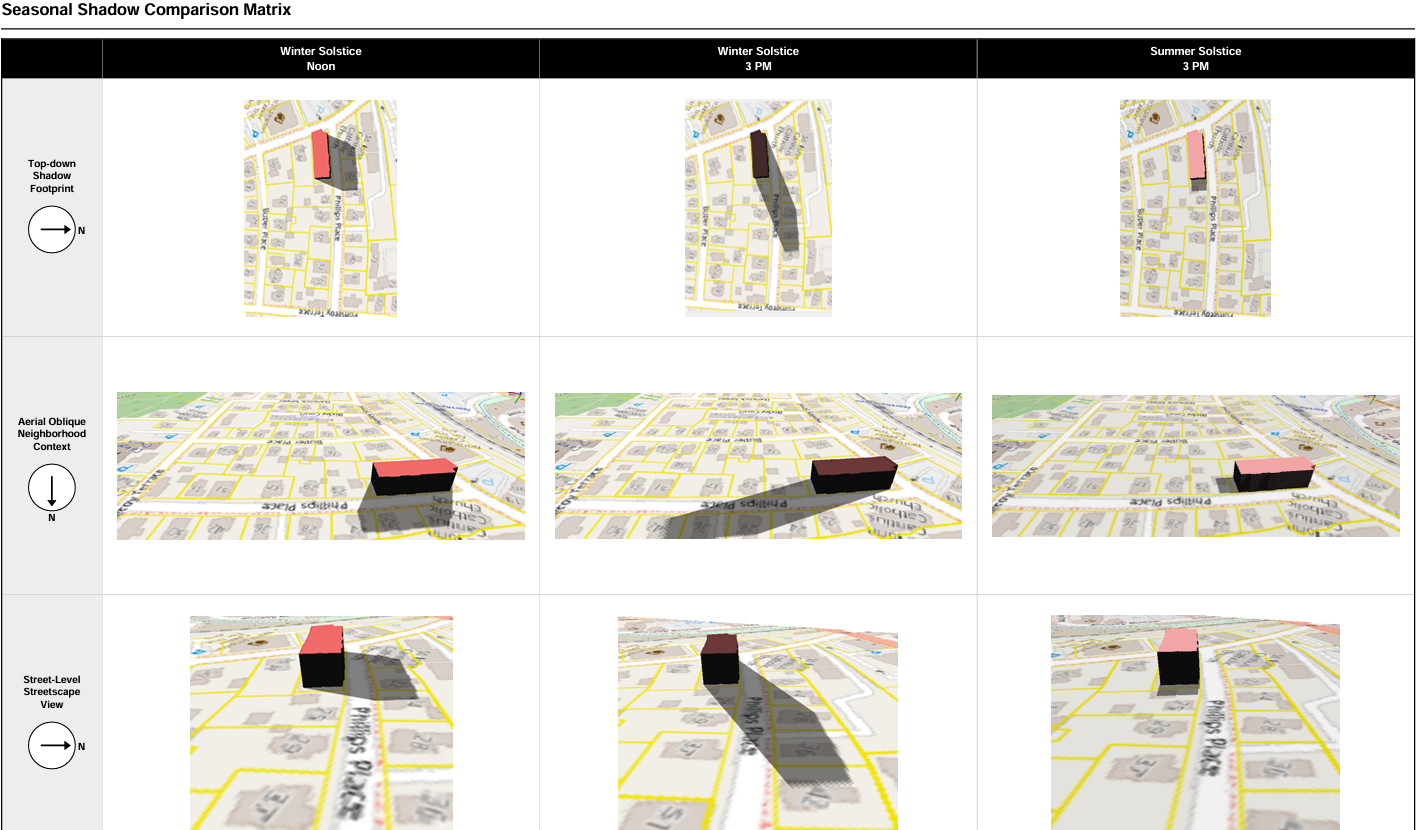This screenshot has height=830, width=1416.
Task: Click the Street-Level Streetscape north arrow compass
Action: [x=52, y=745]
